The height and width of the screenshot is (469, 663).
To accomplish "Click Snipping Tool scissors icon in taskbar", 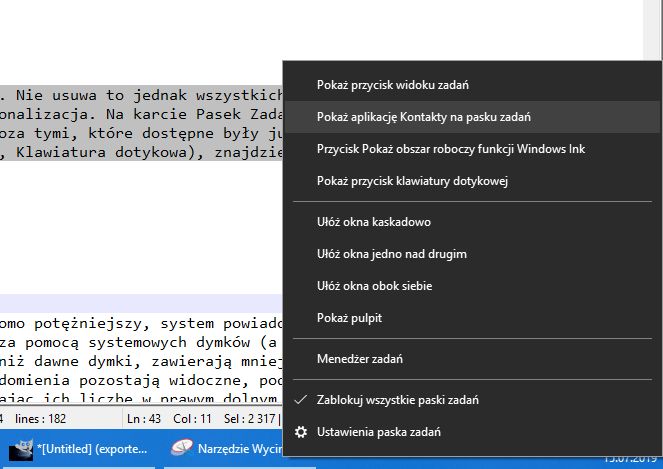I will click(182, 448).
